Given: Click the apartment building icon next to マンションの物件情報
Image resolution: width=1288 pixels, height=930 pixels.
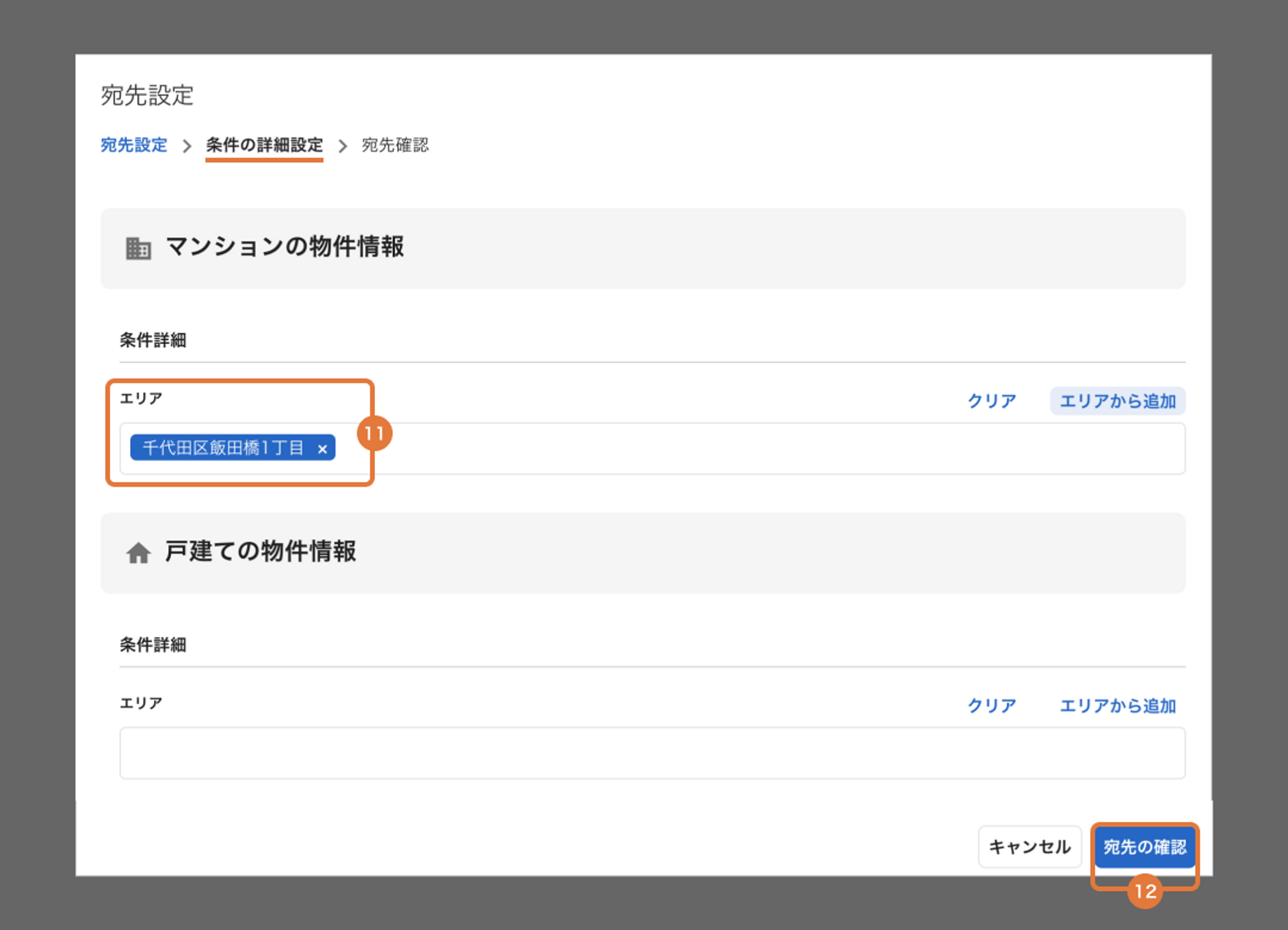Looking at the screenshot, I should (138, 248).
